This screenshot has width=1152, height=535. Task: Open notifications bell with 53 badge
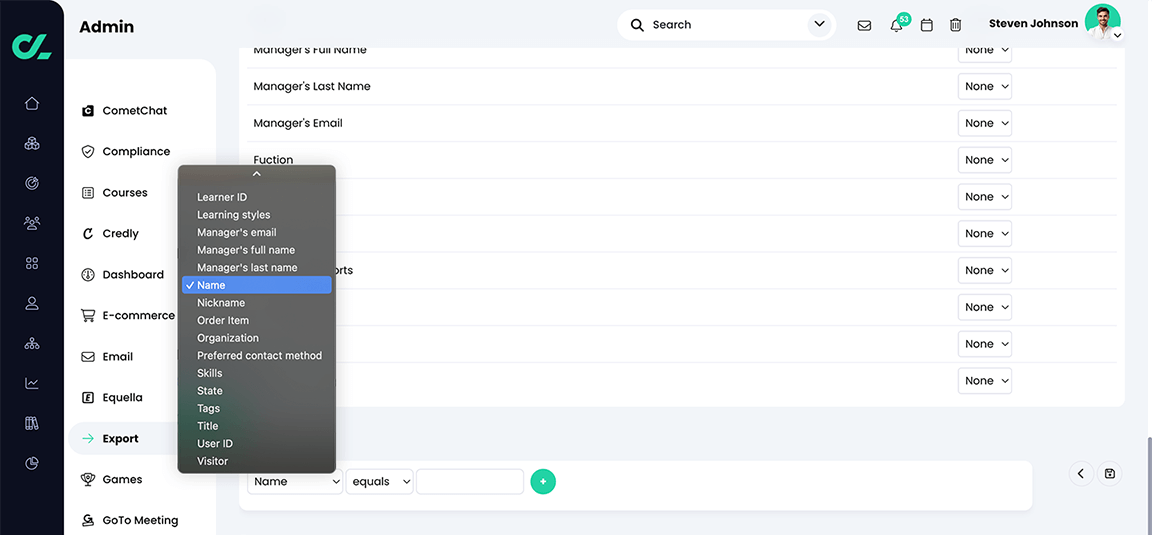[897, 24]
